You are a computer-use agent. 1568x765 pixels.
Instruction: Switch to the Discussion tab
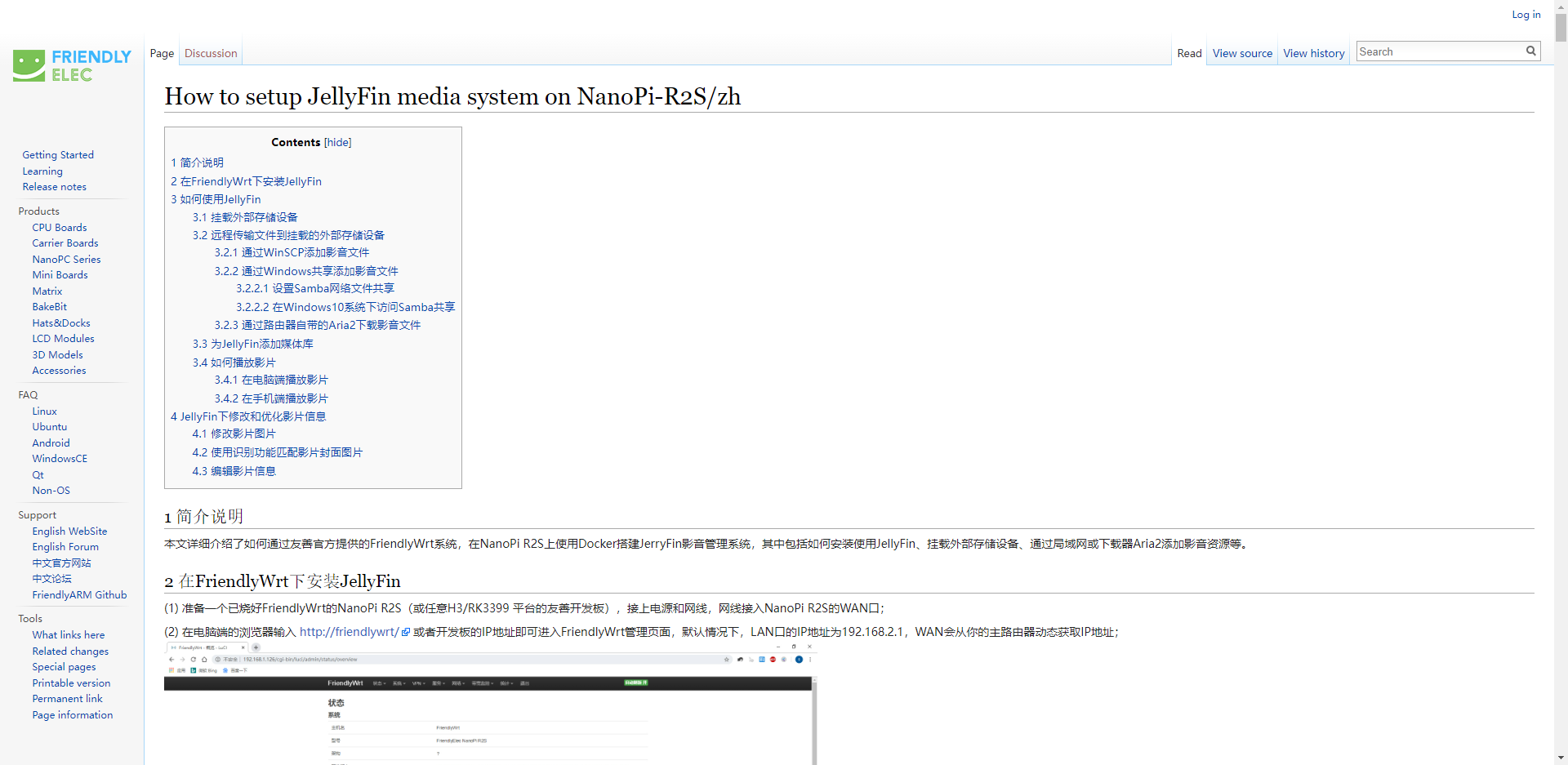point(211,53)
